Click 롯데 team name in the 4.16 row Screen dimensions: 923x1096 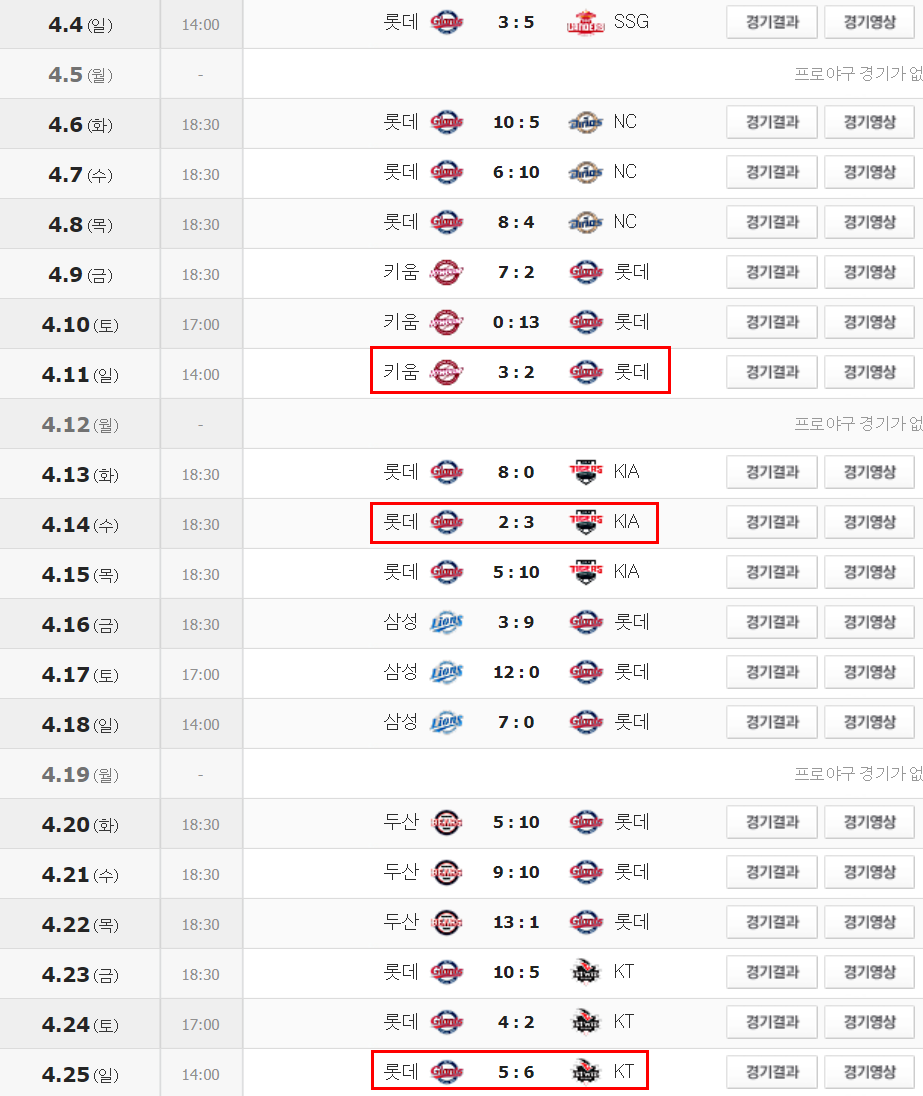pyautogui.click(x=631, y=621)
